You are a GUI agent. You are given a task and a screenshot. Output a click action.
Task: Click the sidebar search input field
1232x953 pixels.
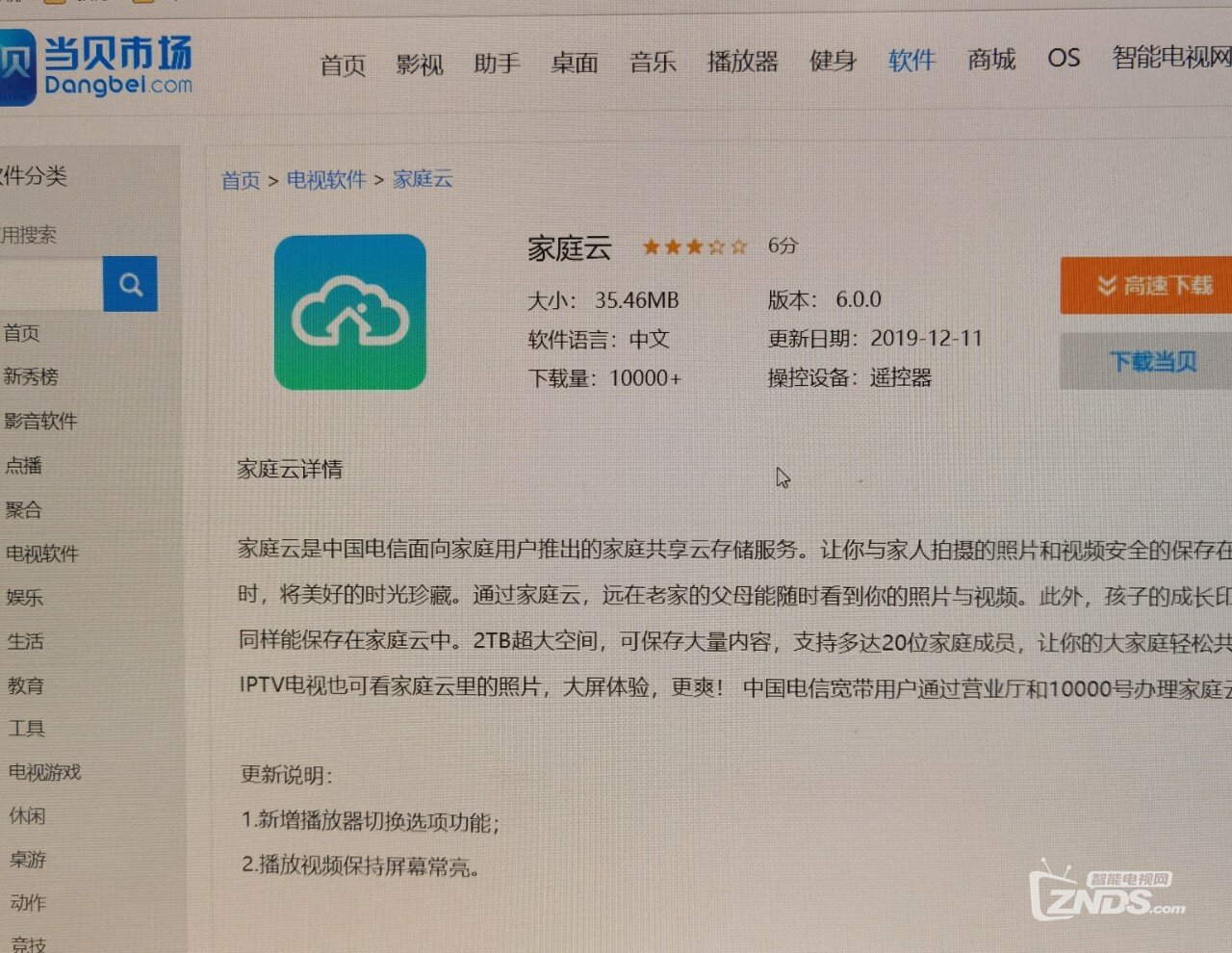point(50,284)
